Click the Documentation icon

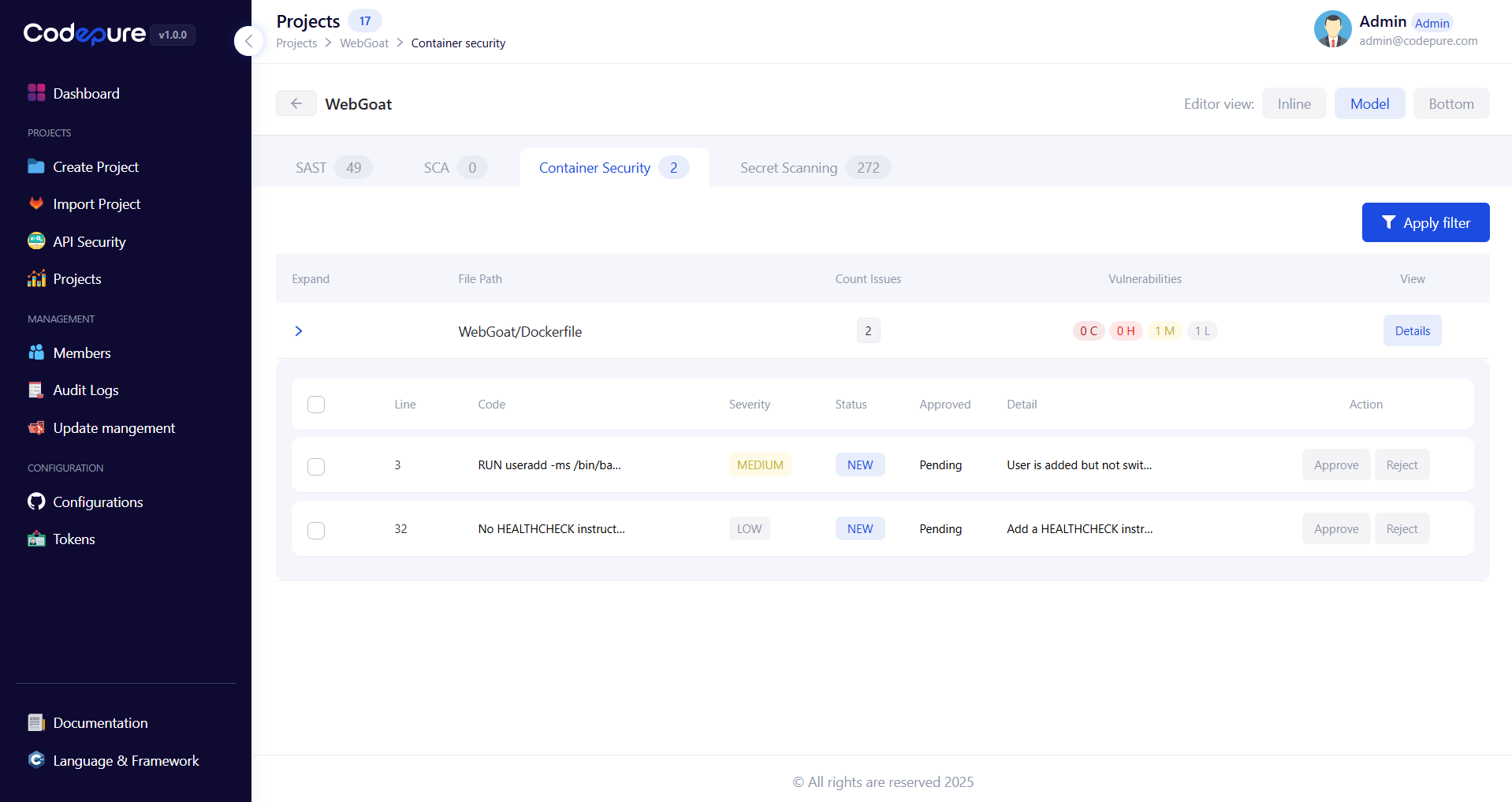[36, 722]
